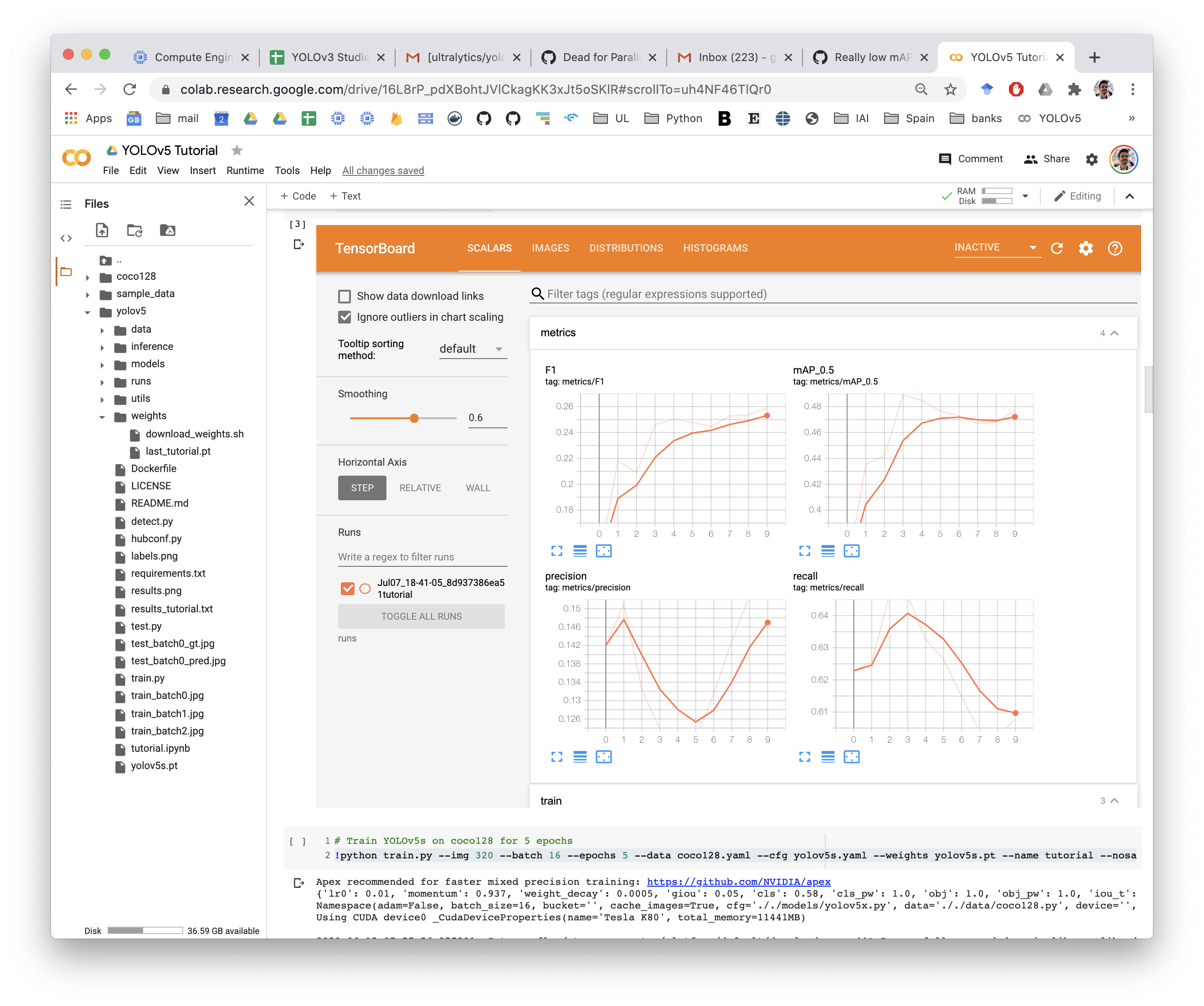Screen dimensions: 1204x1006
Task: Open the INACTIVE mode dropdown
Action: click(x=997, y=247)
